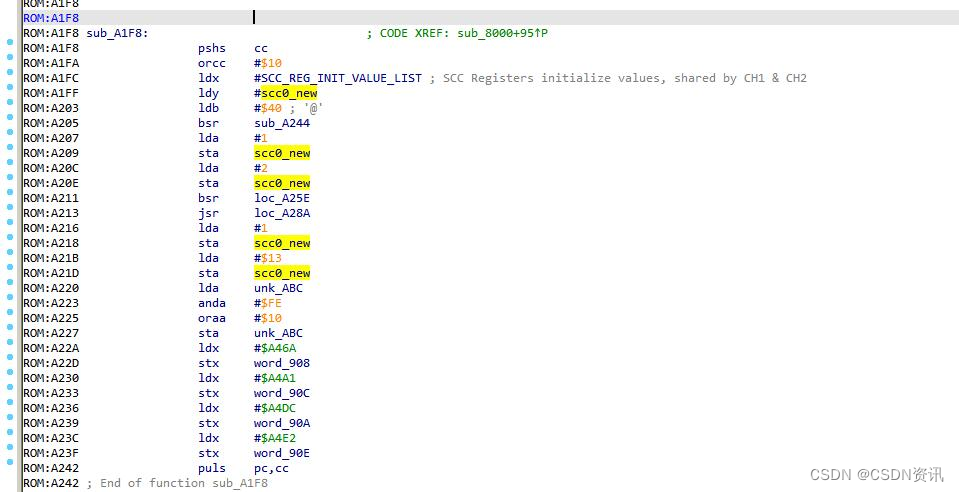The width and height of the screenshot is (959, 492).
Task: Click the highlighted blue ROM:A1F8 address
Action: pos(51,18)
